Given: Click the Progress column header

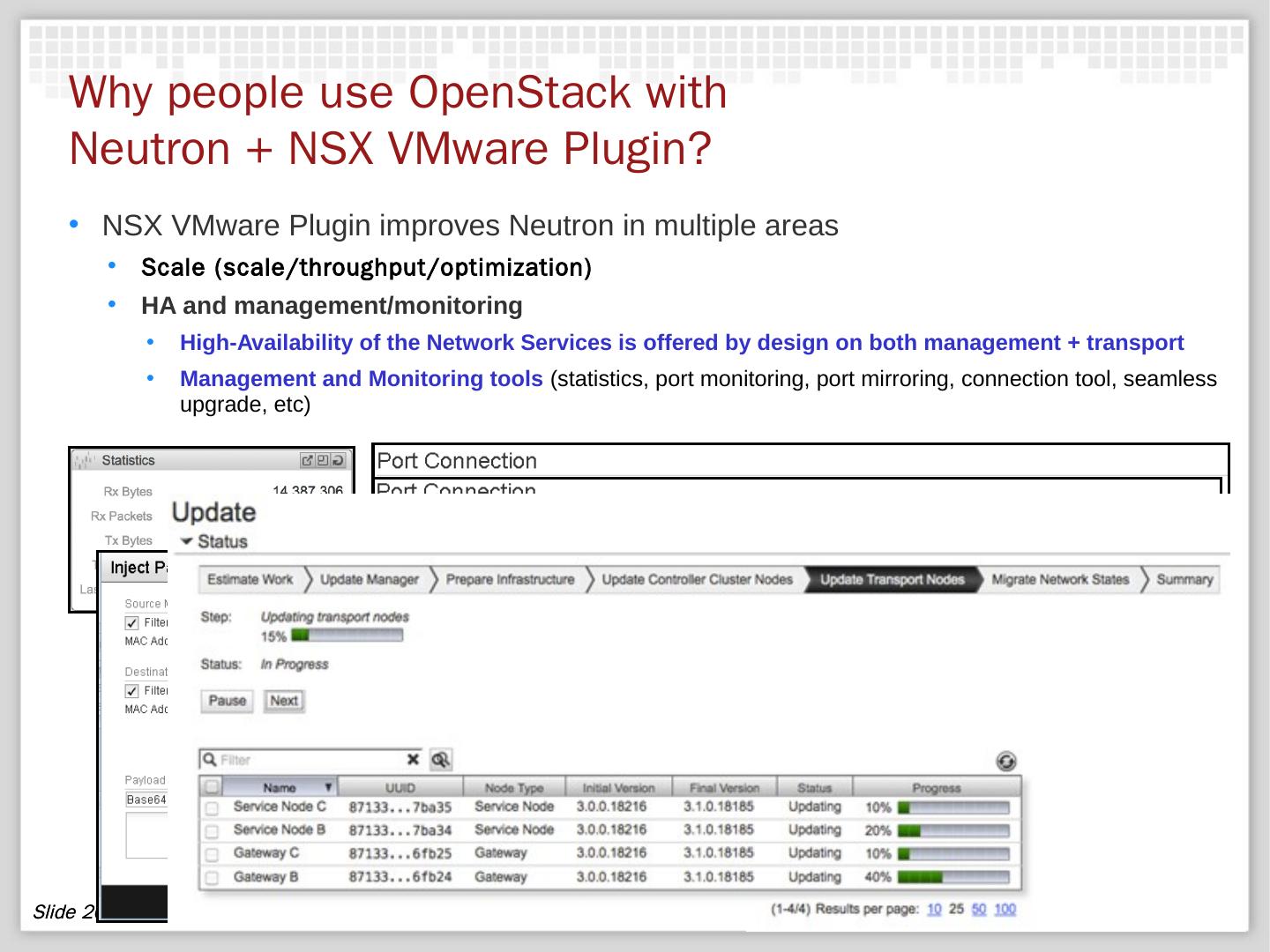Looking at the screenshot, I should click(x=937, y=787).
